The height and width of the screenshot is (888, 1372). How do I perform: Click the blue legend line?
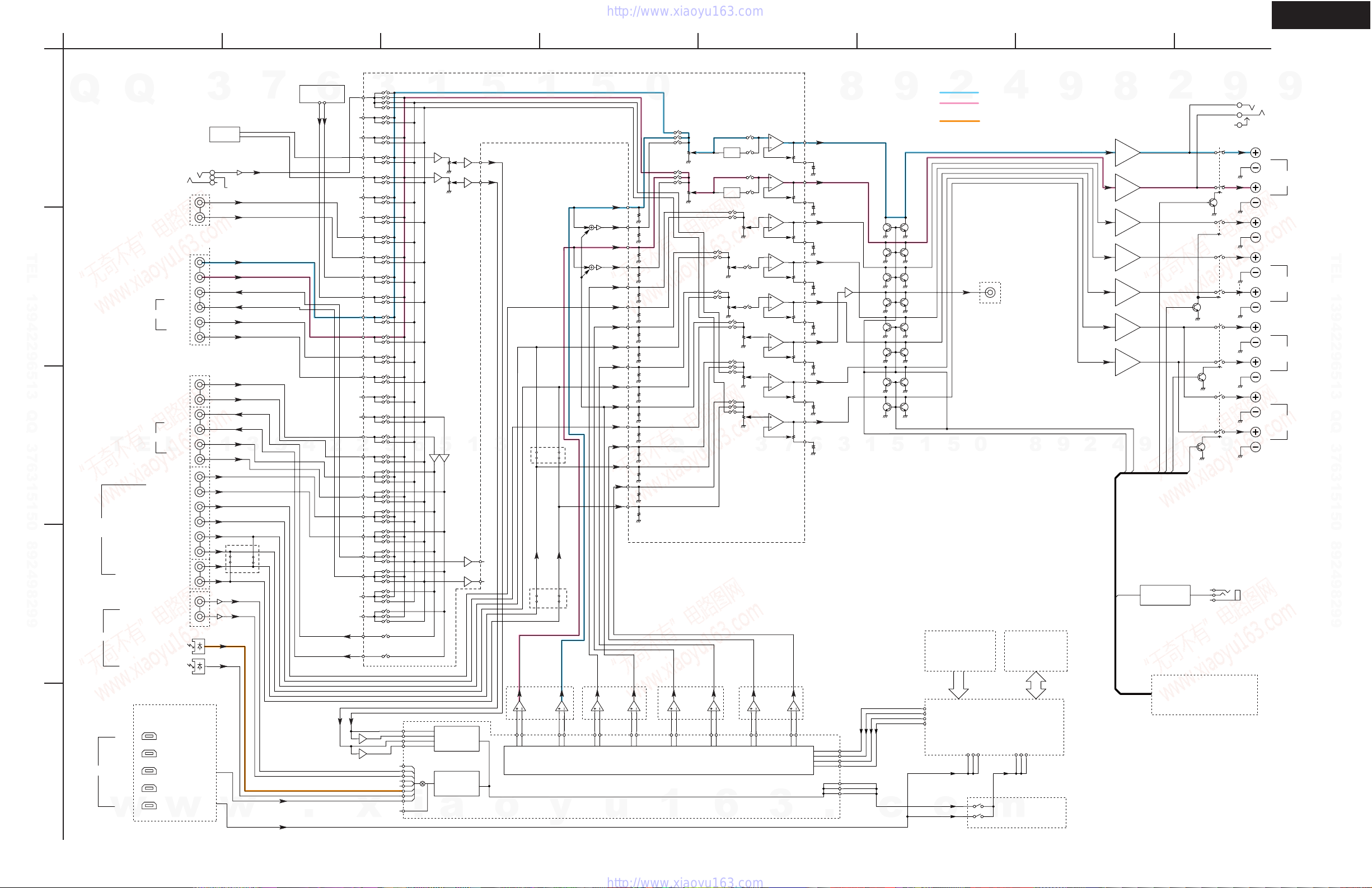(959, 92)
